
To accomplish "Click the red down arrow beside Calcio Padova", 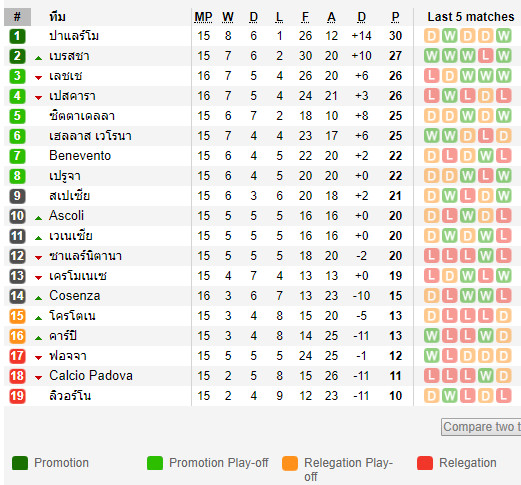I will pos(38,378).
